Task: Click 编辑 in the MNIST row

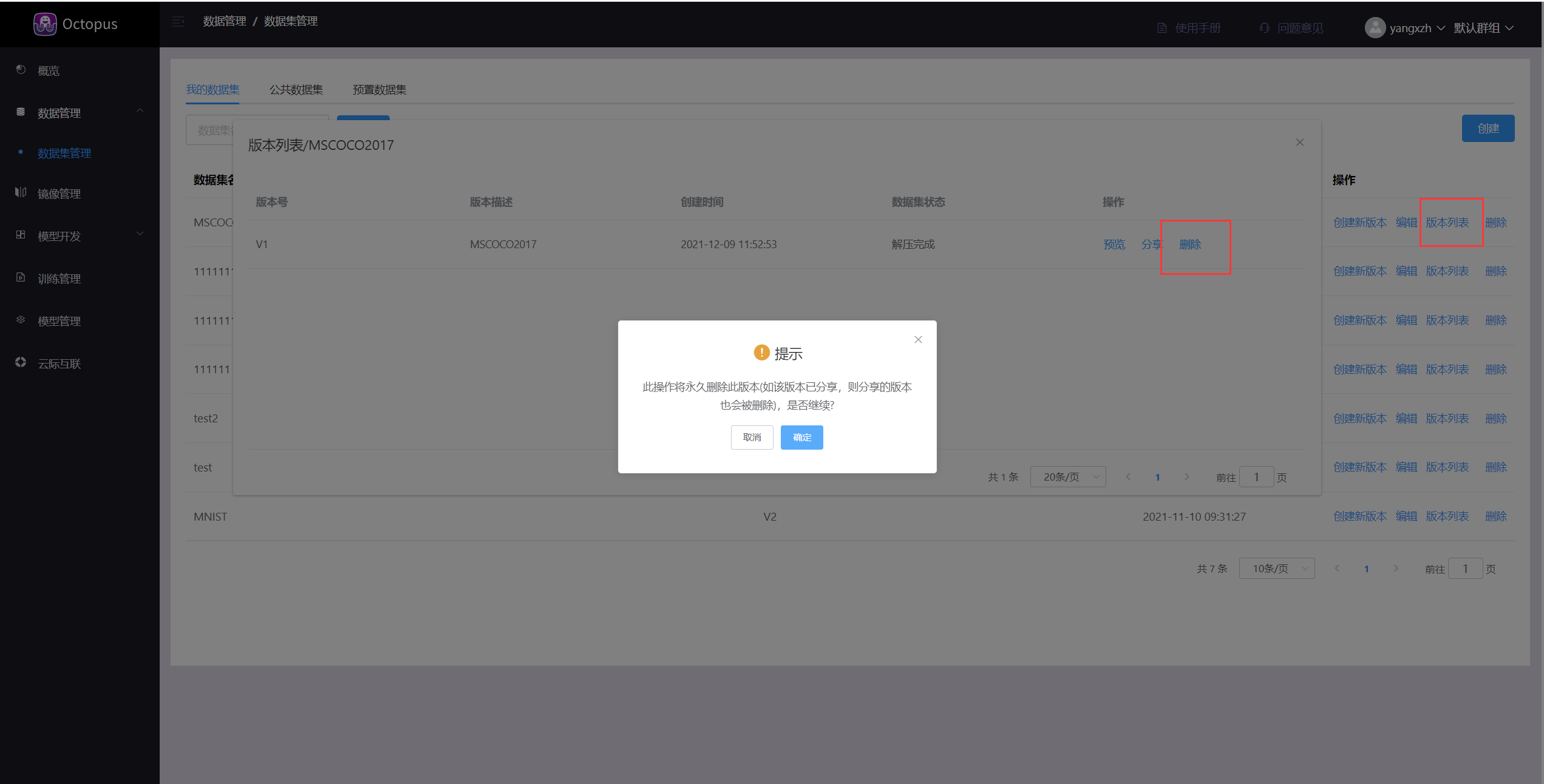Action: pos(1406,516)
